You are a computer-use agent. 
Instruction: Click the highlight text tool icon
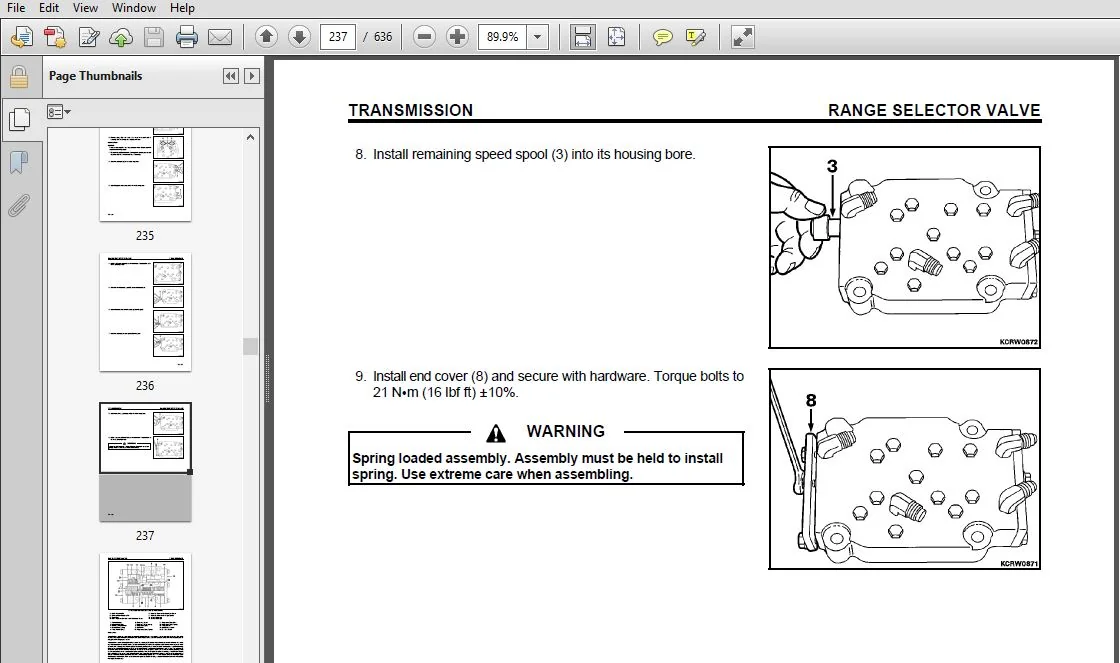[x=695, y=36]
